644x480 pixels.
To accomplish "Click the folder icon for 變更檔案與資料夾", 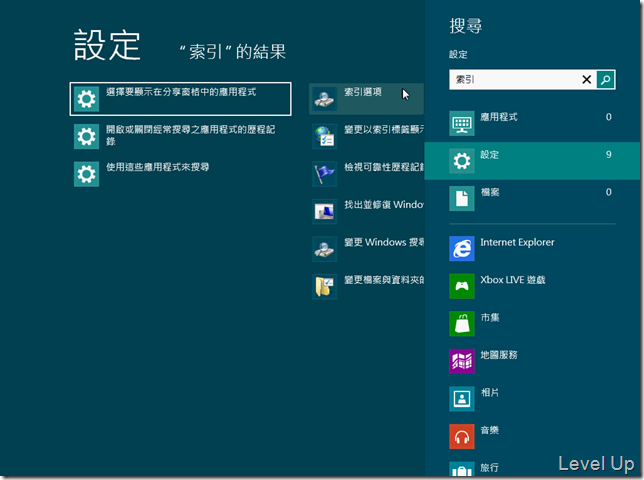I will click(x=324, y=287).
